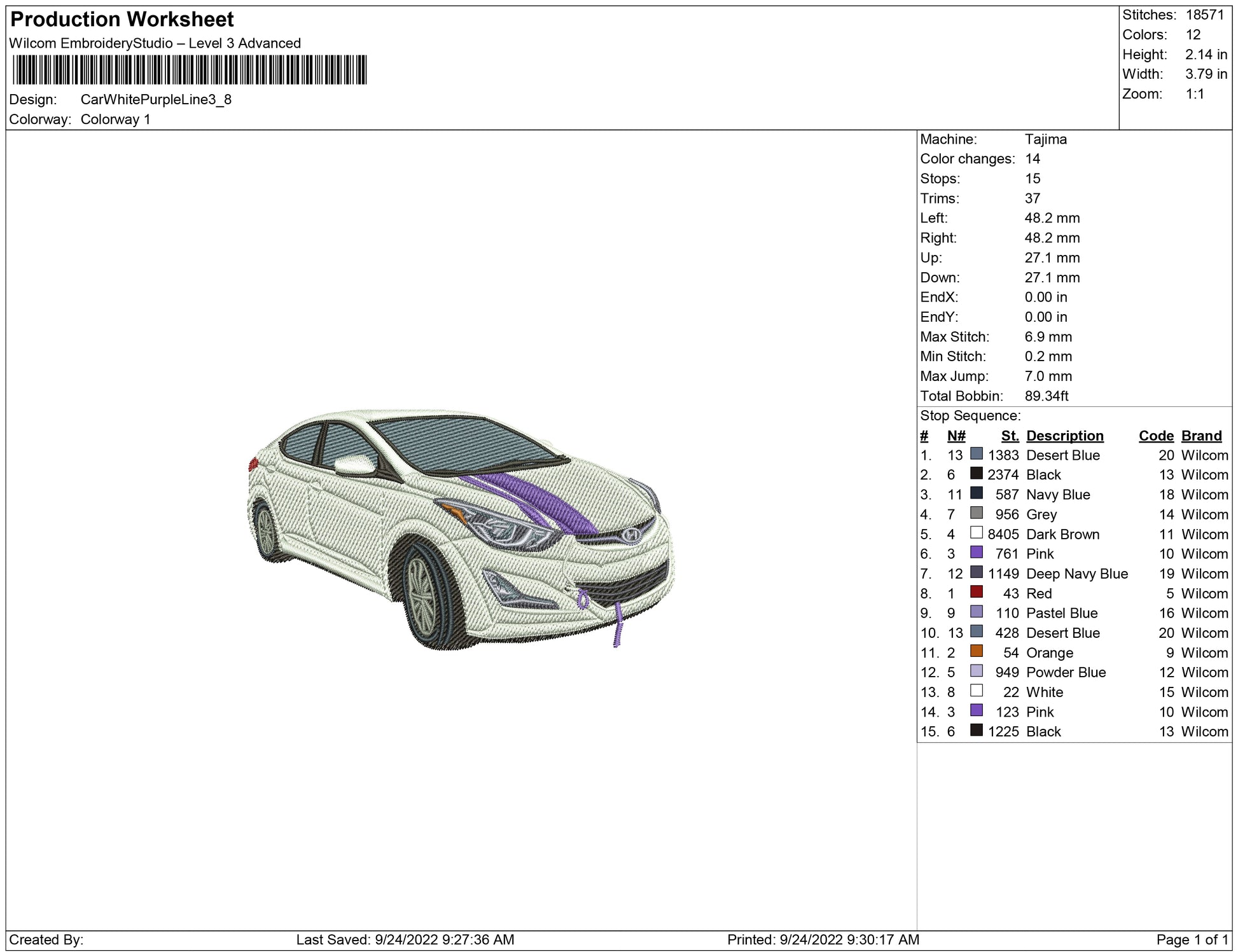
Task: Click the Orange thread color swatch
Action: [976, 651]
